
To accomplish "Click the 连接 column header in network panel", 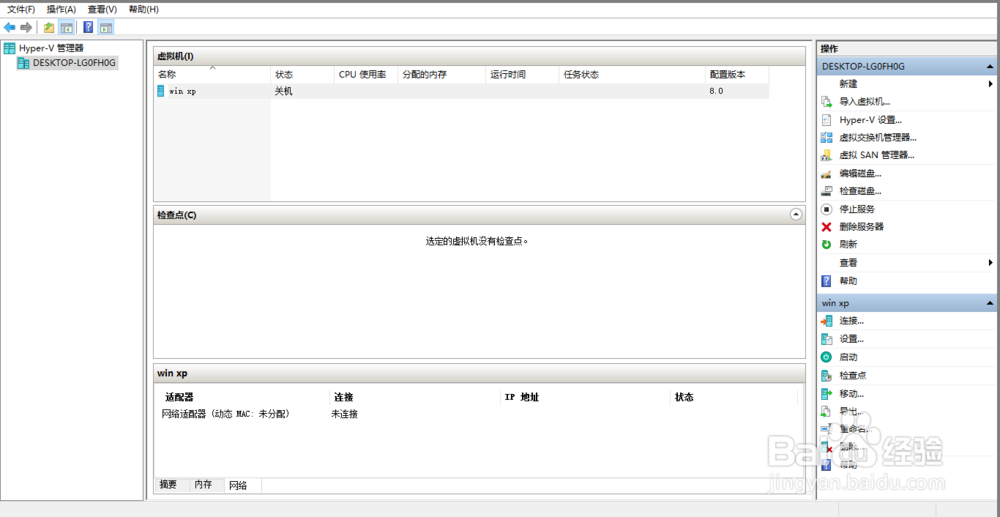I will (x=344, y=397).
